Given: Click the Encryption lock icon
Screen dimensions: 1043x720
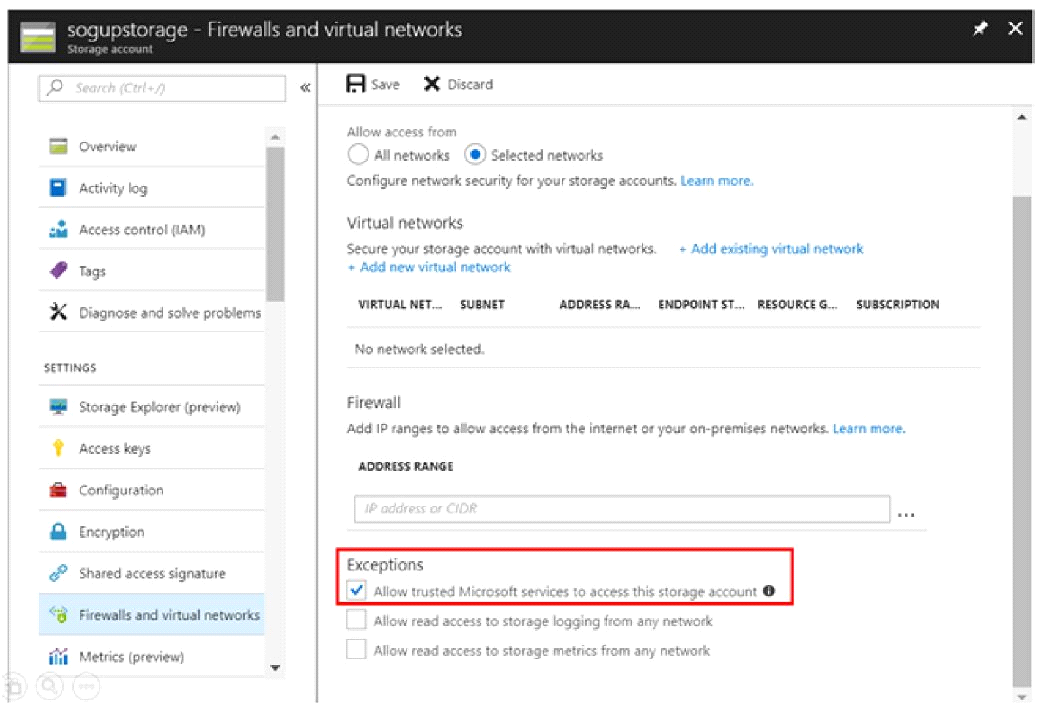Looking at the screenshot, I should (x=59, y=532).
